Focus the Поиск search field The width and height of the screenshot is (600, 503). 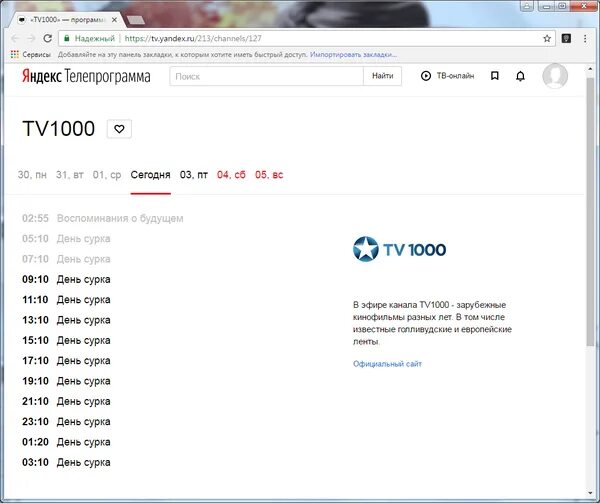pos(266,76)
